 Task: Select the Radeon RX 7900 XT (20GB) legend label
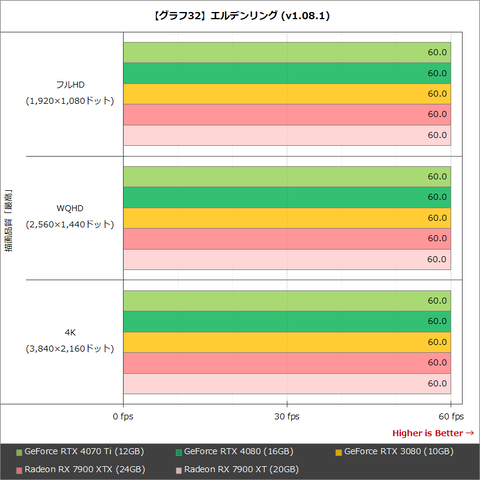click(241, 469)
